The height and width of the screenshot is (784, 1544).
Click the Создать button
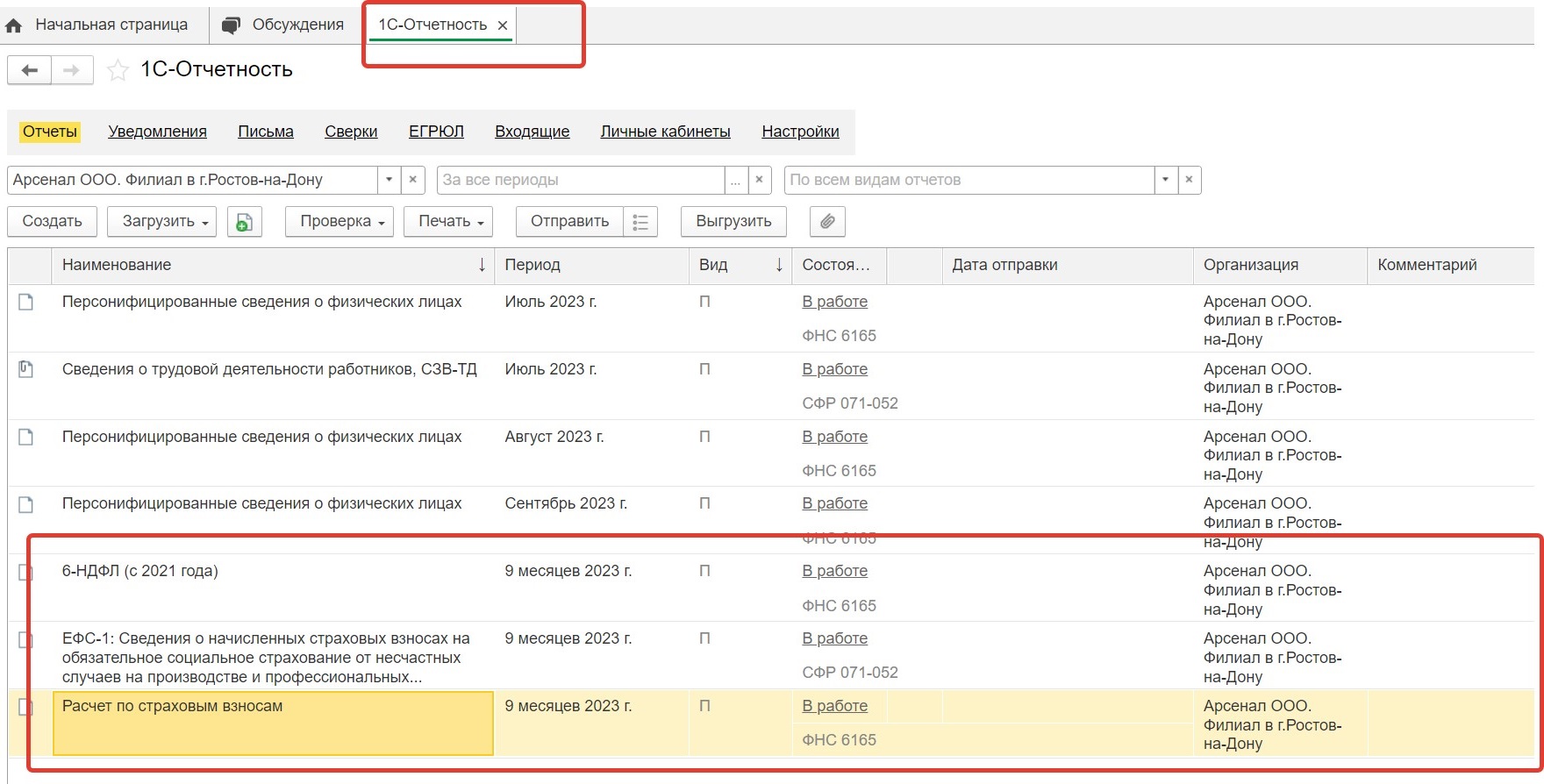(x=53, y=222)
